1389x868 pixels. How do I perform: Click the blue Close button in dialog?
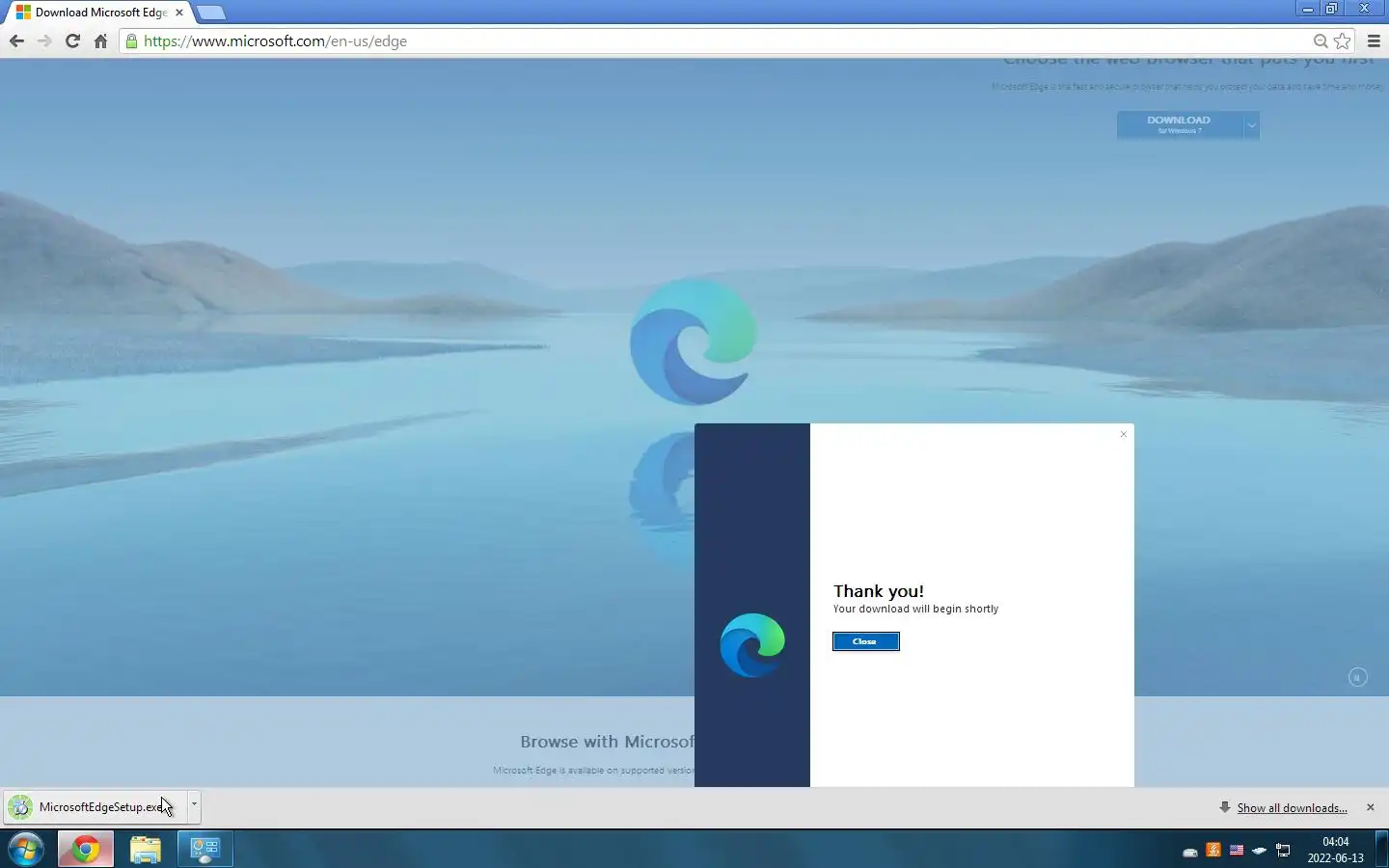pyautogui.click(x=865, y=641)
